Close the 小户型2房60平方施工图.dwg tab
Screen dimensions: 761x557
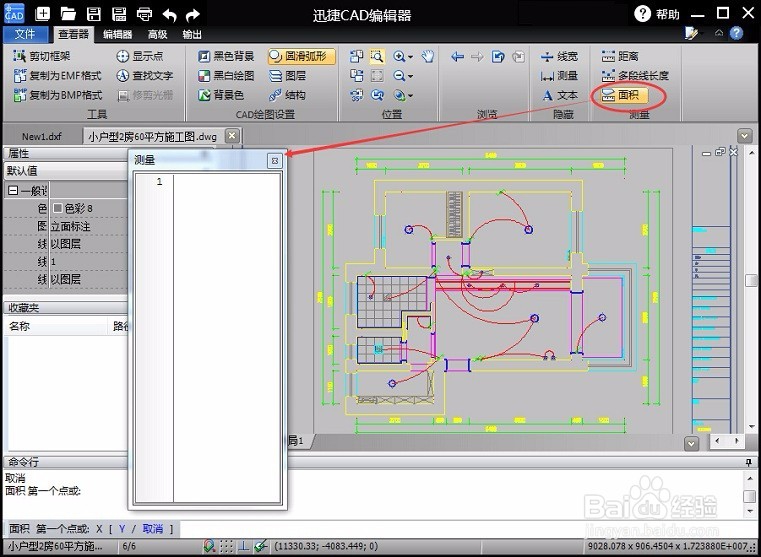tap(232, 135)
